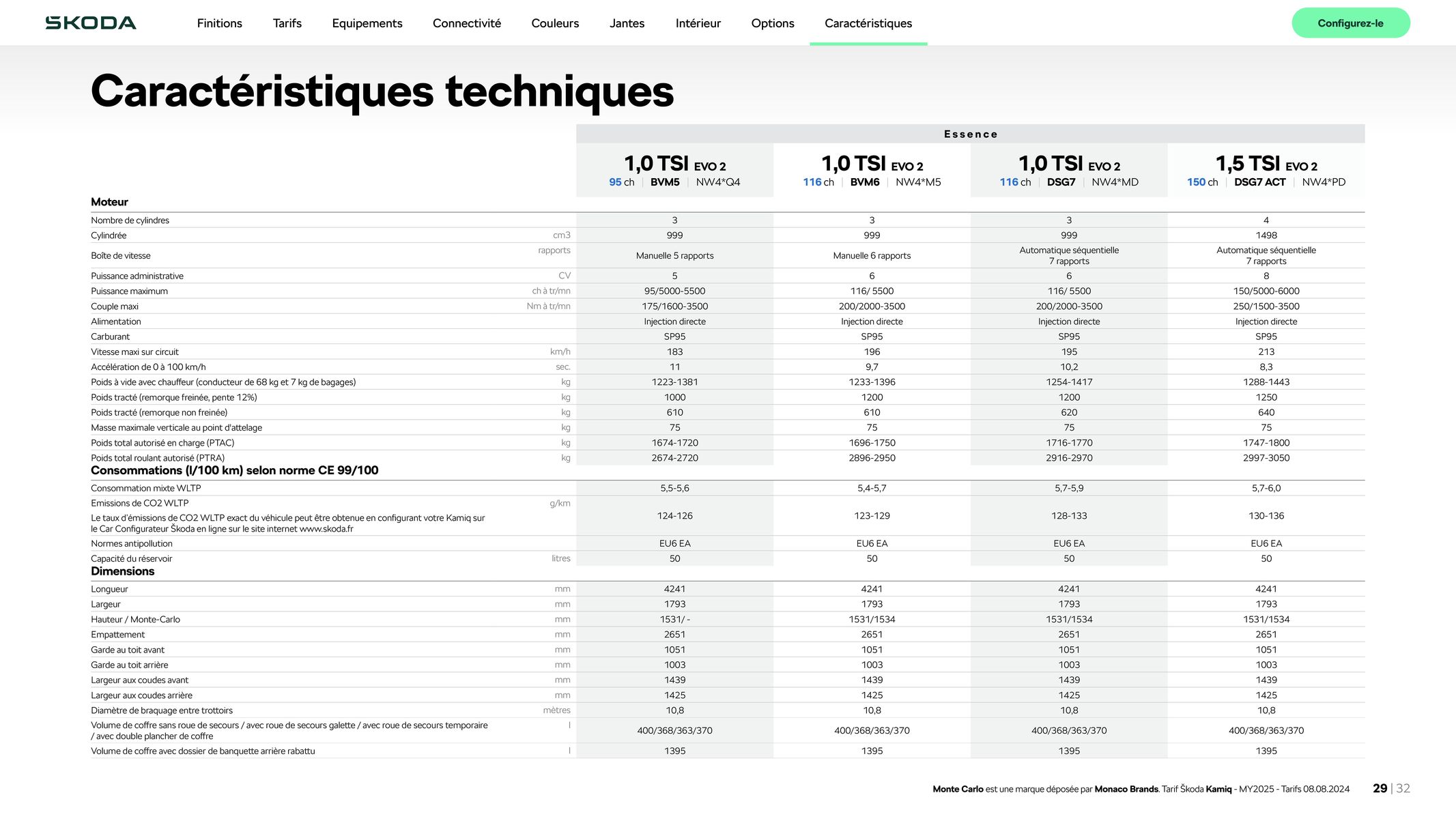Click the acceleration value 9,7

(x=872, y=367)
